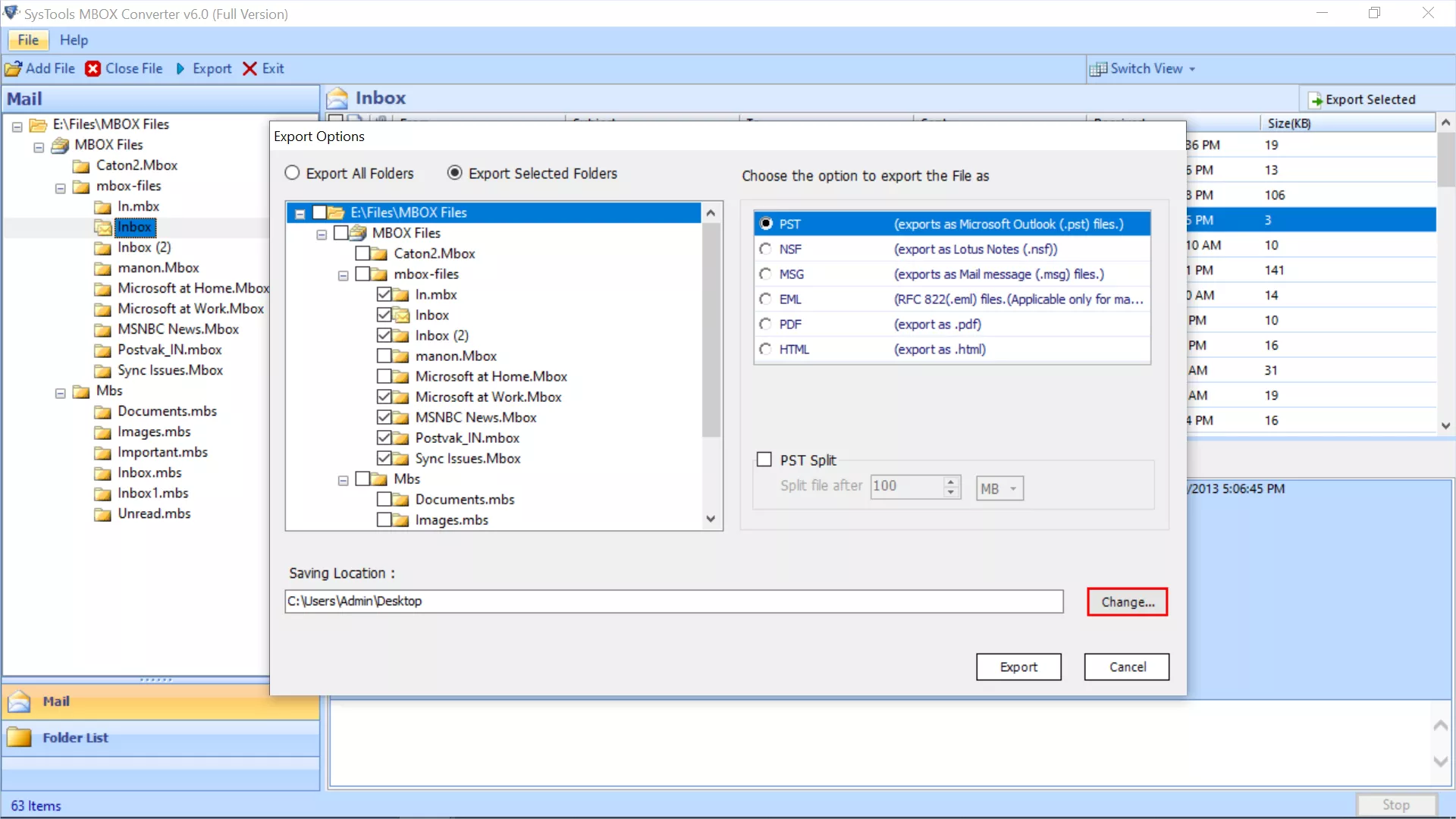
Task: Uncheck MSNBC News.Mbox in export tree
Action: coord(384,417)
